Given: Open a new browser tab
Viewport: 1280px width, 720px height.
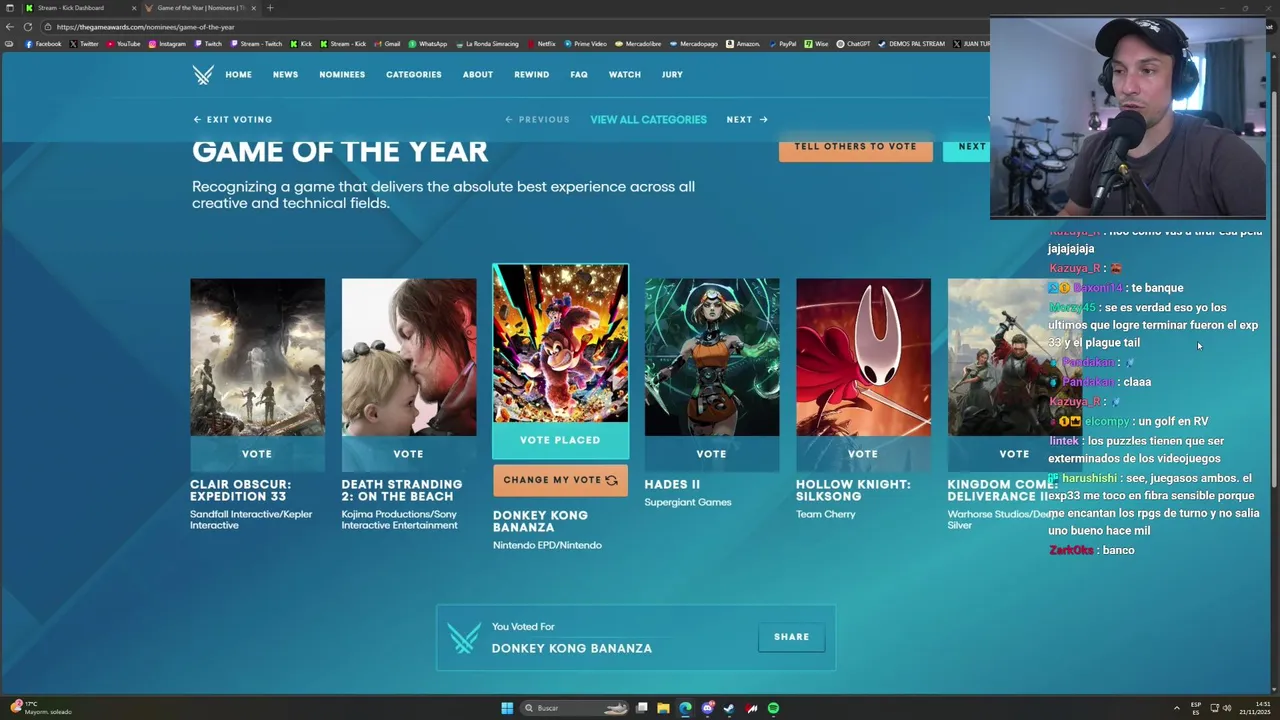Looking at the screenshot, I should (269, 8).
